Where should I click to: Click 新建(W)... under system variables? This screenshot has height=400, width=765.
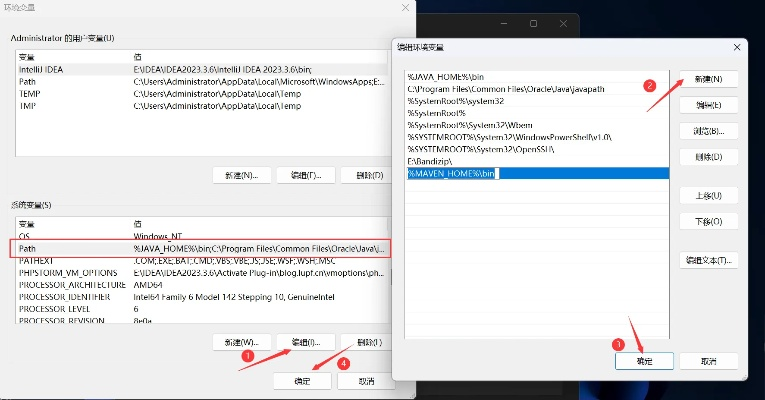click(x=242, y=342)
